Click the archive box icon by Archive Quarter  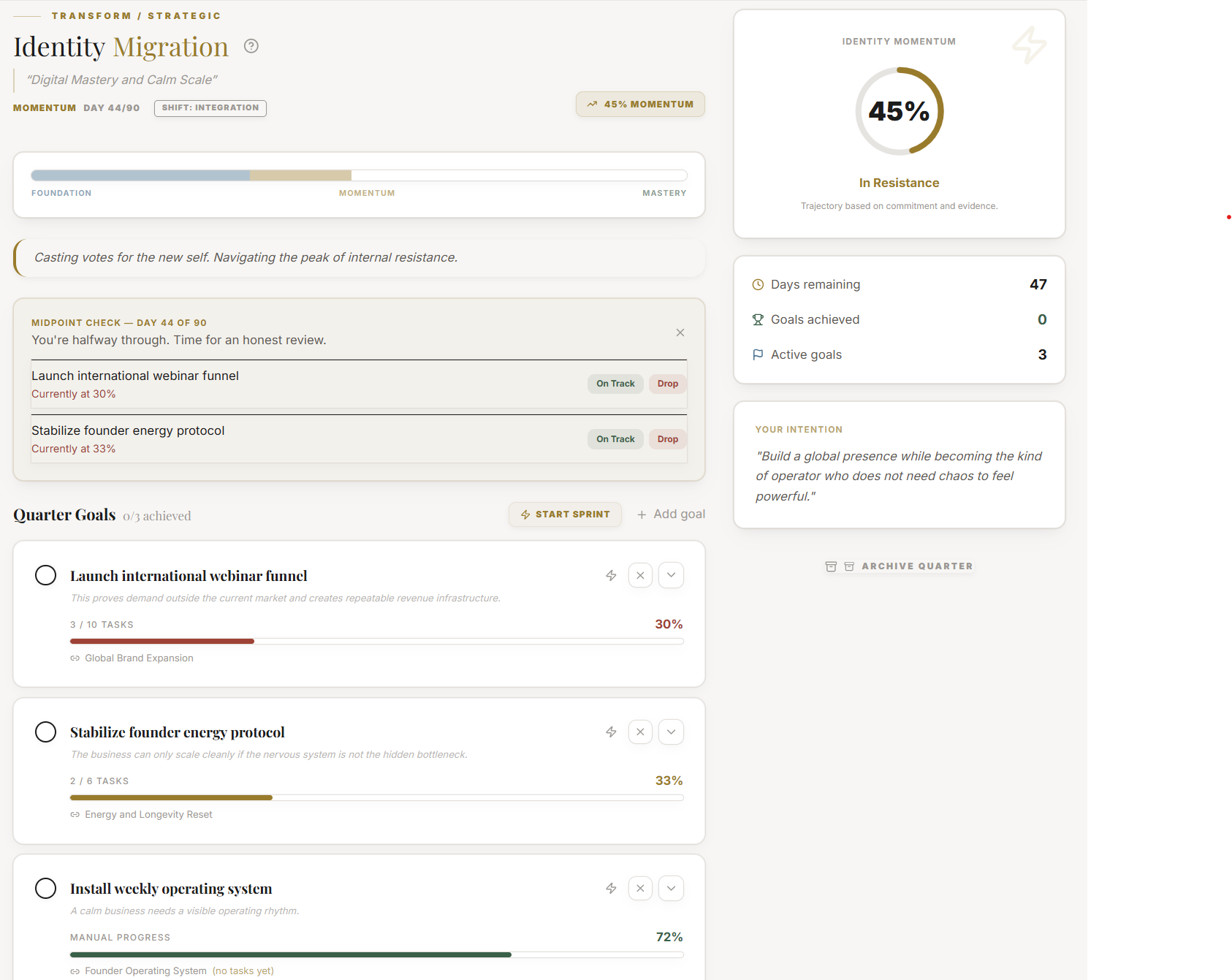[x=831, y=566]
